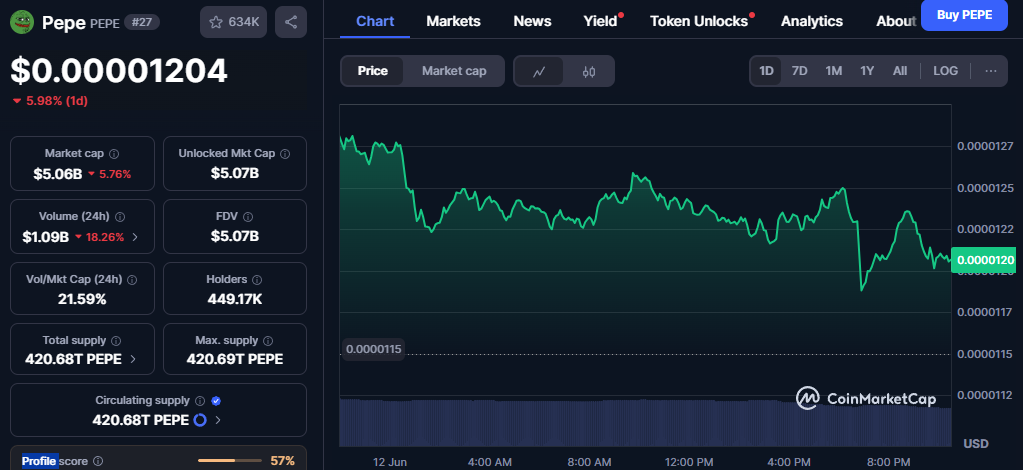Click Total supply info icon
This screenshot has width=1023, height=470.
(x=116, y=341)
